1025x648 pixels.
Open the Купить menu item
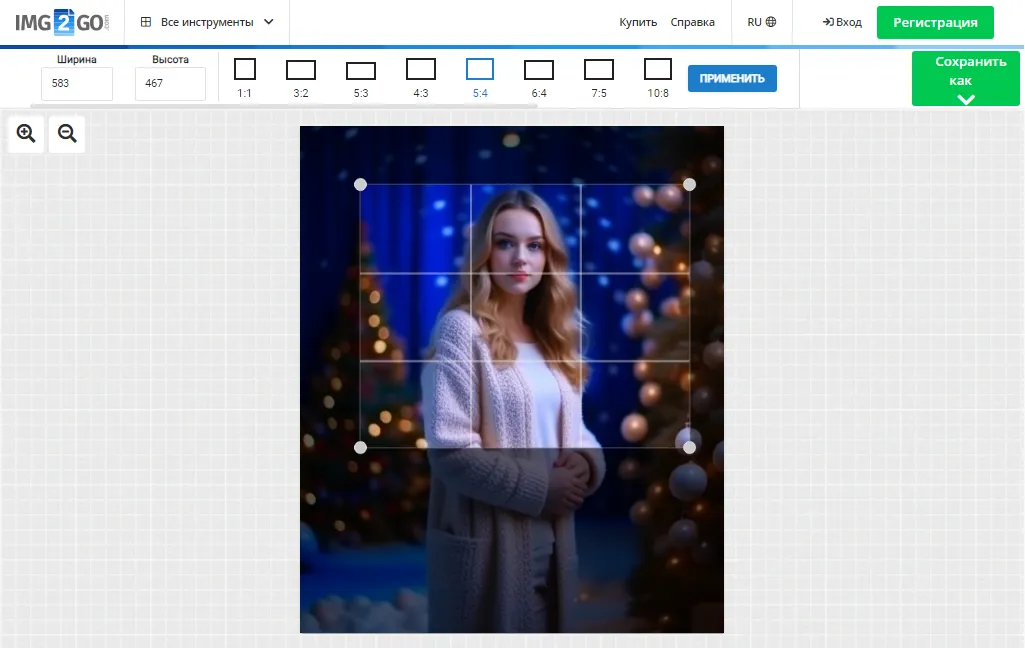pos(638,22)
